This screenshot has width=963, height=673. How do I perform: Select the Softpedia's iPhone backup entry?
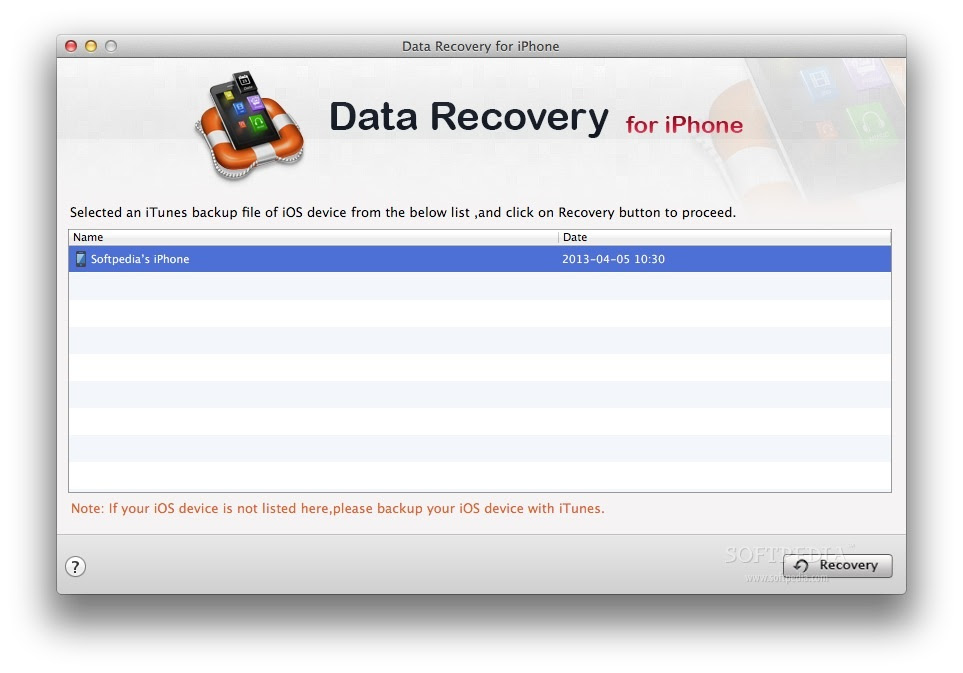click(x=480, y=259)
